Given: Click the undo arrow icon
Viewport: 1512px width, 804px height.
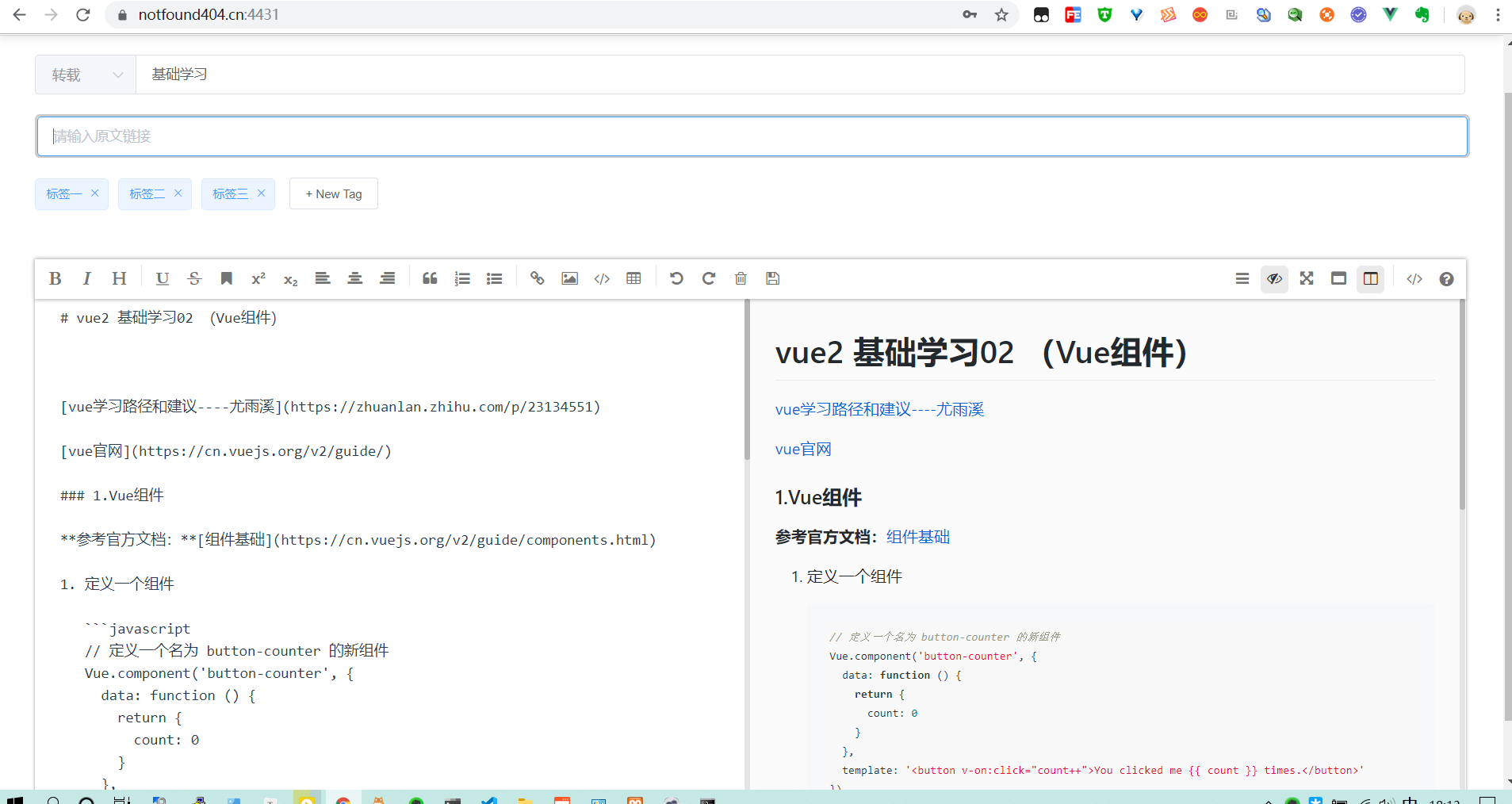Looking at the screenshot, I should 676,278.
